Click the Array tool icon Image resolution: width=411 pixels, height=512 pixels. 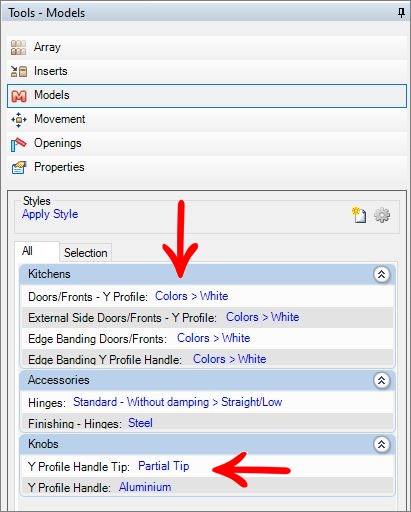point(18,48)
